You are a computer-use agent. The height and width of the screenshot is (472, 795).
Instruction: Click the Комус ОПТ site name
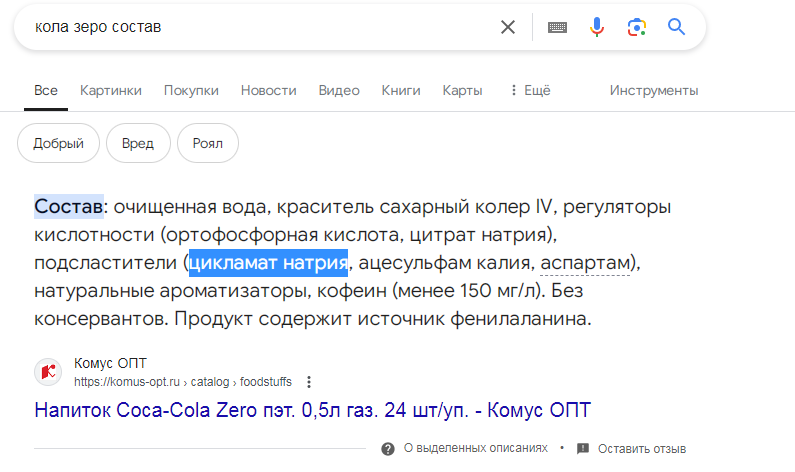click(x=110, y=363)
